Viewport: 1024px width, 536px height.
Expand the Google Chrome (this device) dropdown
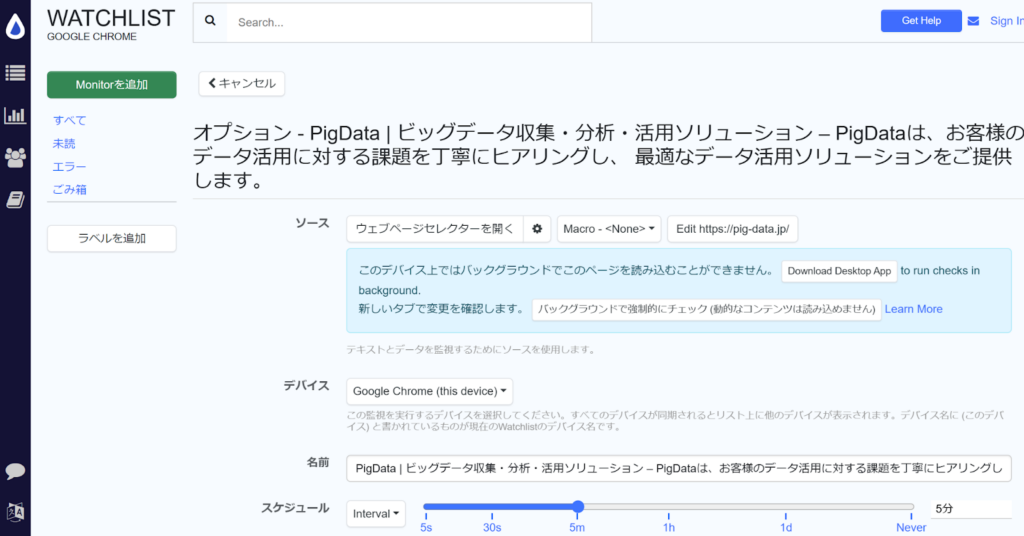click(430, 392)
